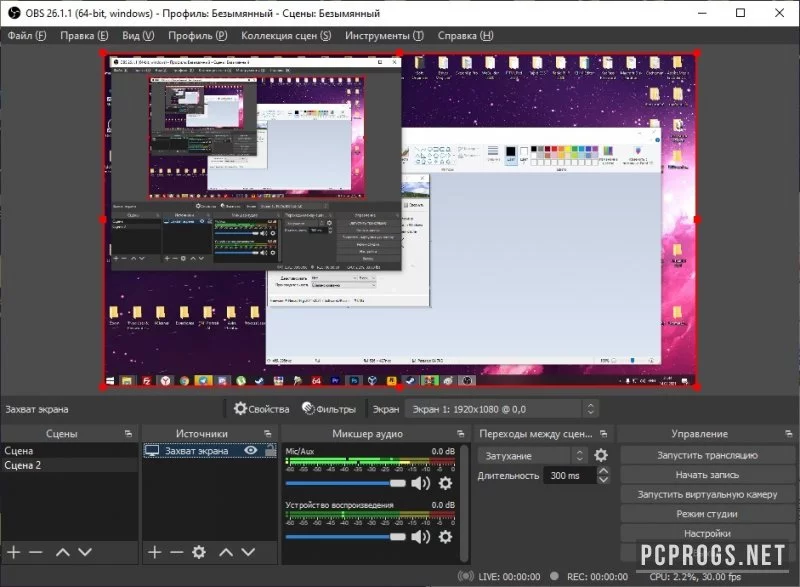The width and height of the screenshot is (800, 587).
Task: Open source properties gear in Источники
Action: (199, 552)
